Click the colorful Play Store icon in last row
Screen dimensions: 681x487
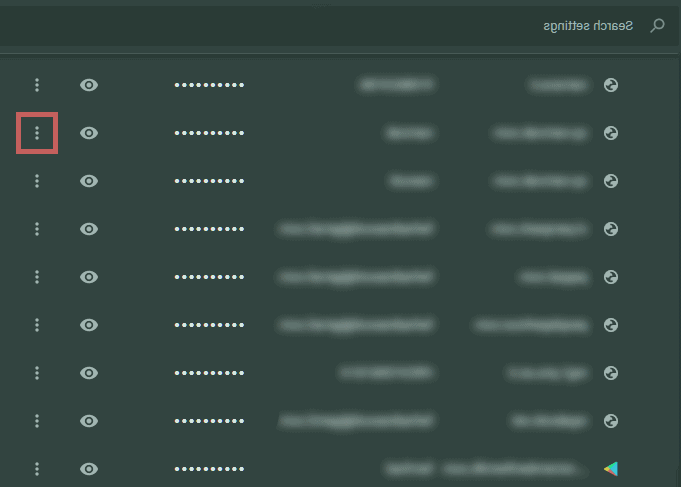pos(611,469)
